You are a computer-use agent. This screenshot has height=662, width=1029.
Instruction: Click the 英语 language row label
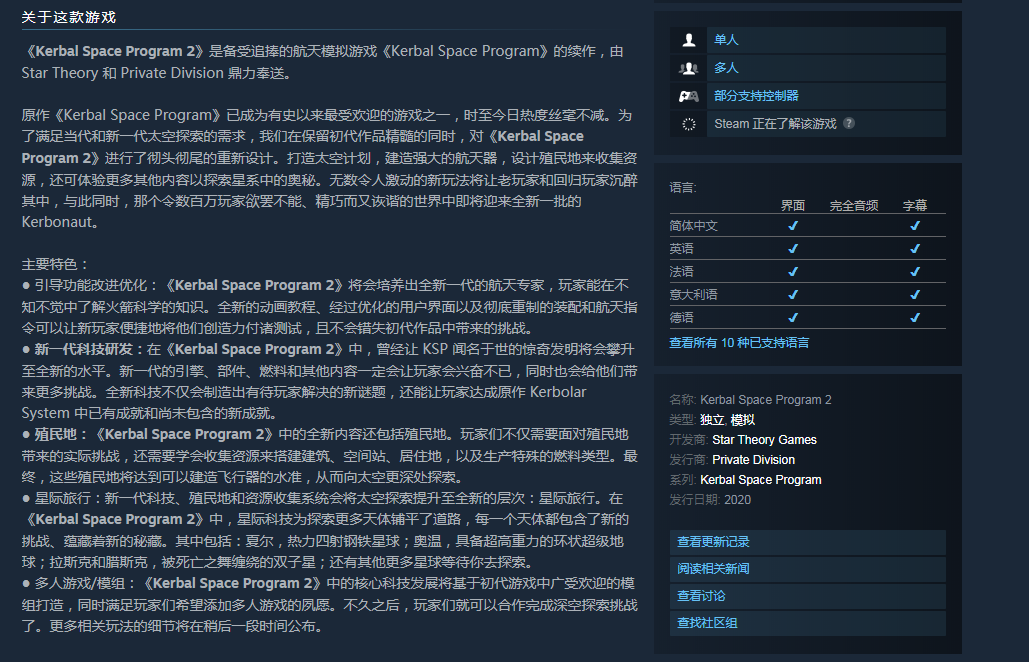point(681,249)
